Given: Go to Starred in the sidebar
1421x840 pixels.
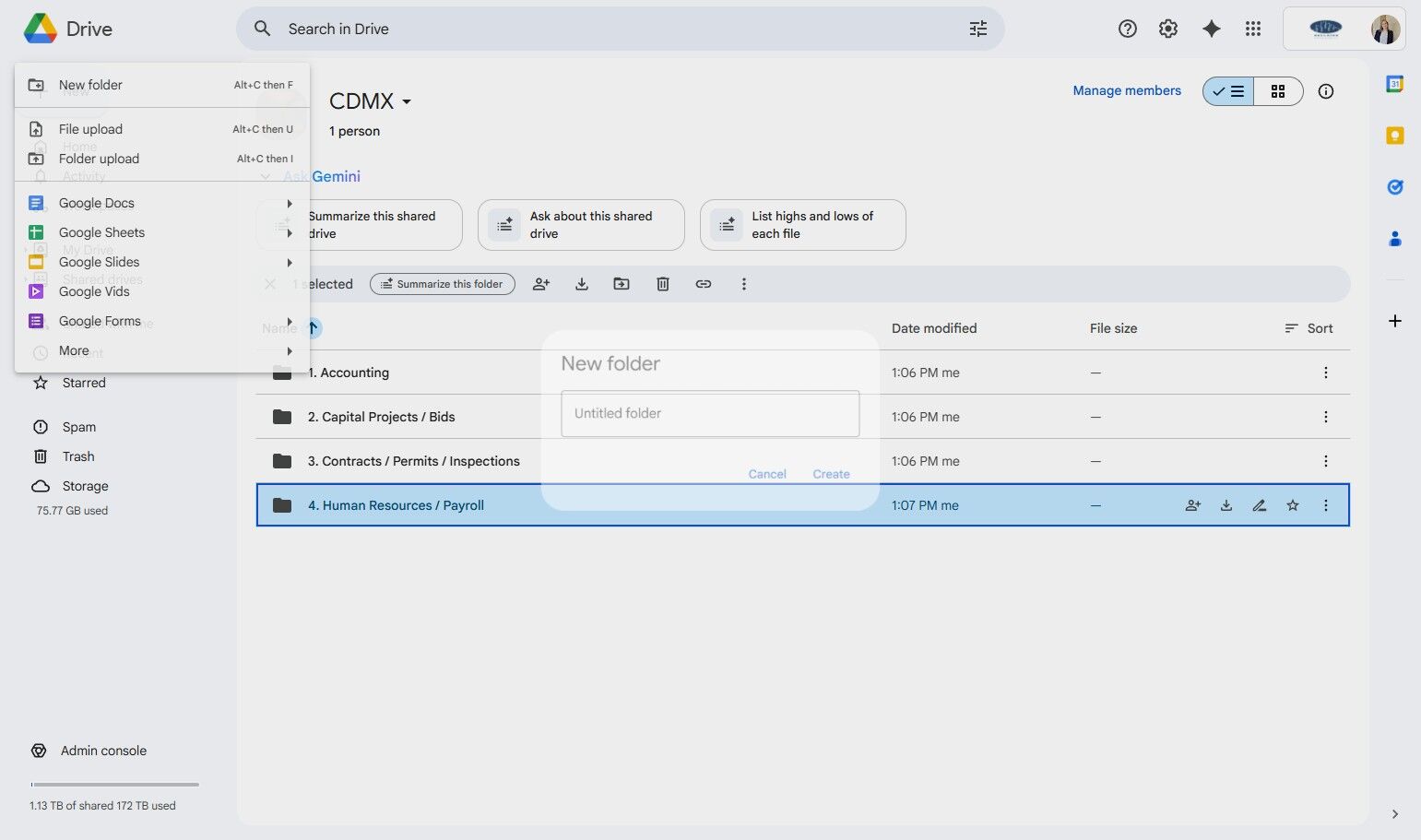Looking at the screenshot, I should click(84, 383).
